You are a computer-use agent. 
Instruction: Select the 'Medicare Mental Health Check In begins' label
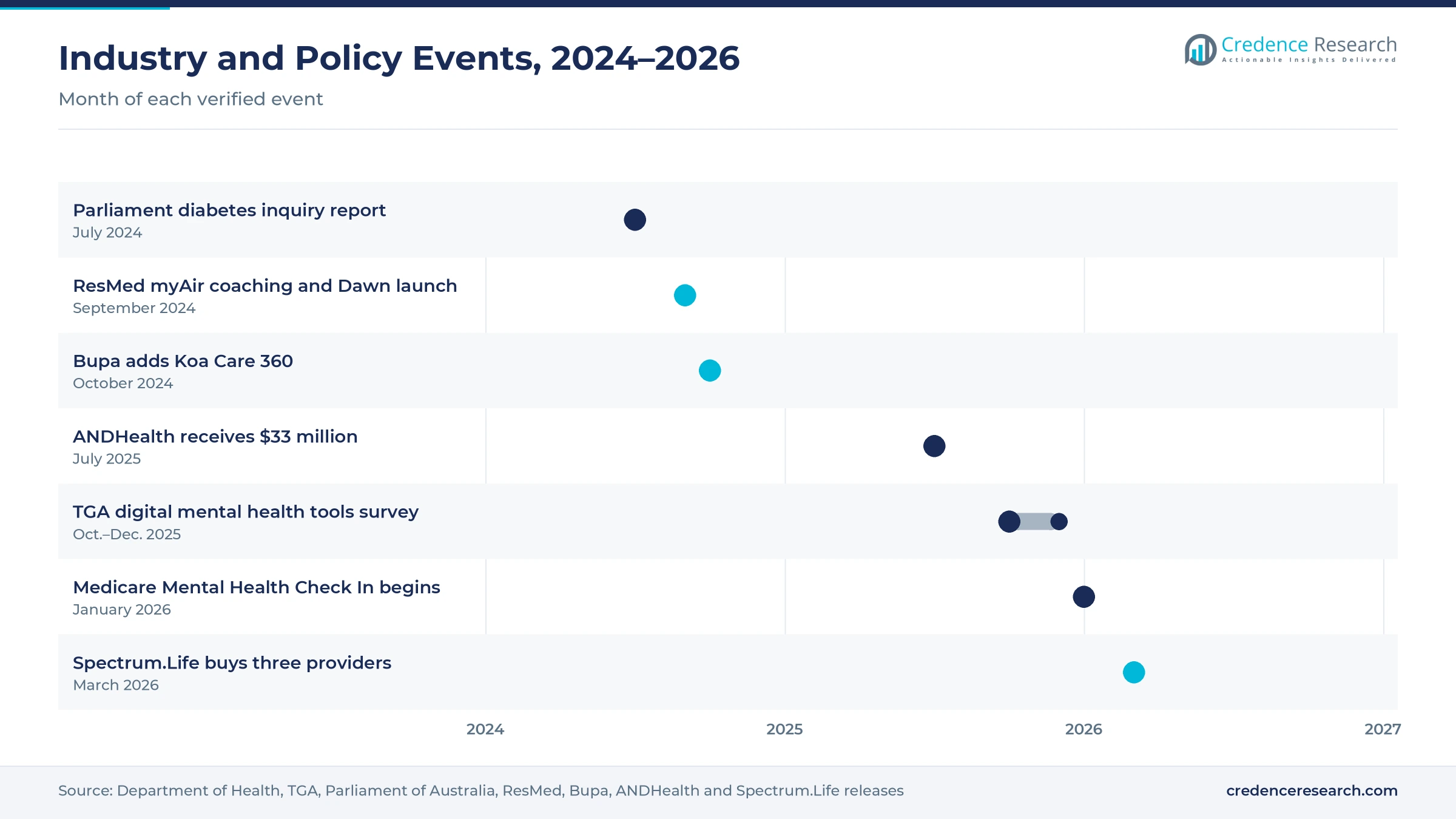257,587
